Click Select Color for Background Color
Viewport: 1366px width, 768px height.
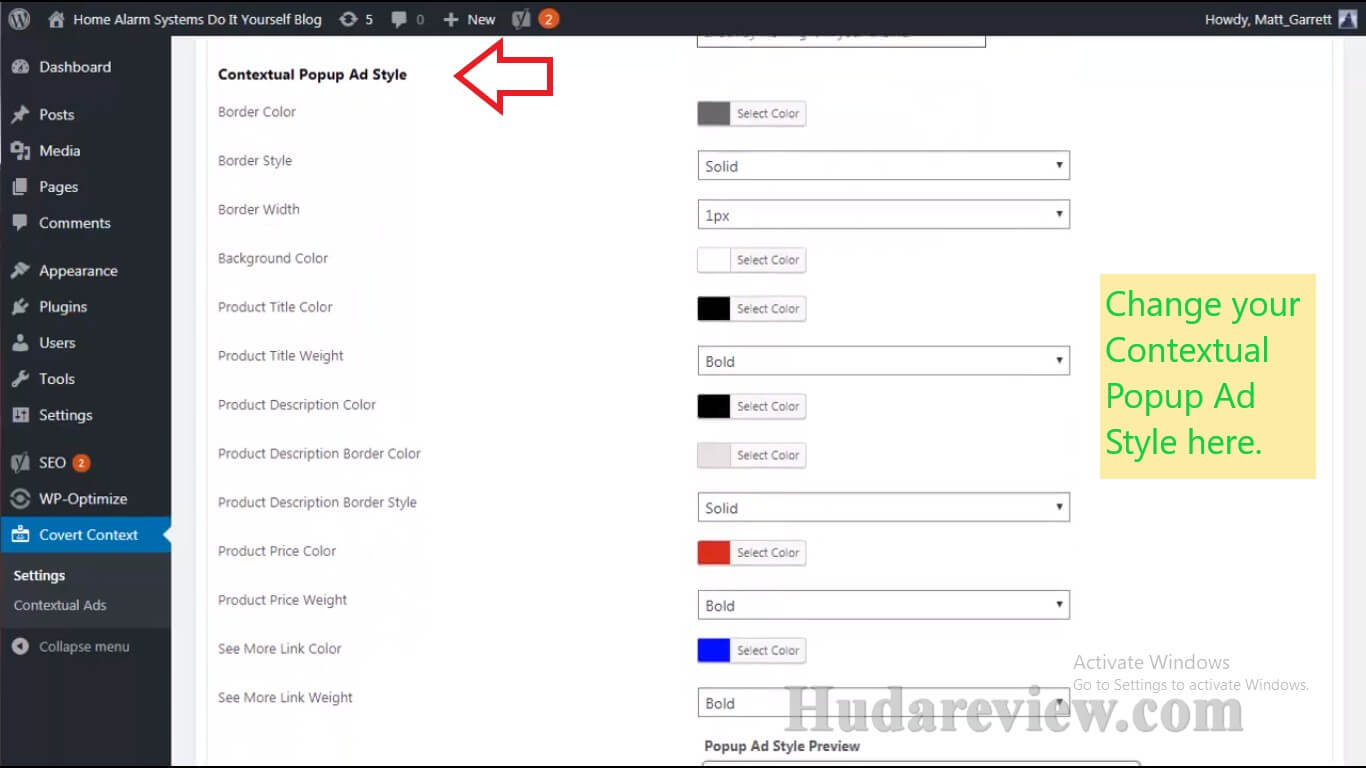click(x=768, y=260)
